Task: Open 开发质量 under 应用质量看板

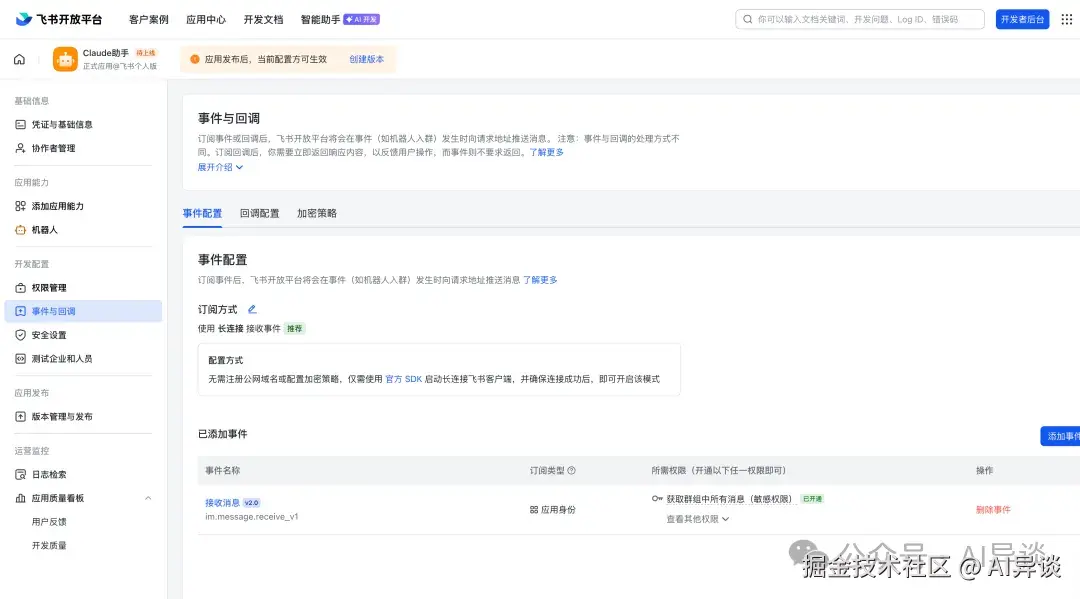Action: tap(49, 545)
